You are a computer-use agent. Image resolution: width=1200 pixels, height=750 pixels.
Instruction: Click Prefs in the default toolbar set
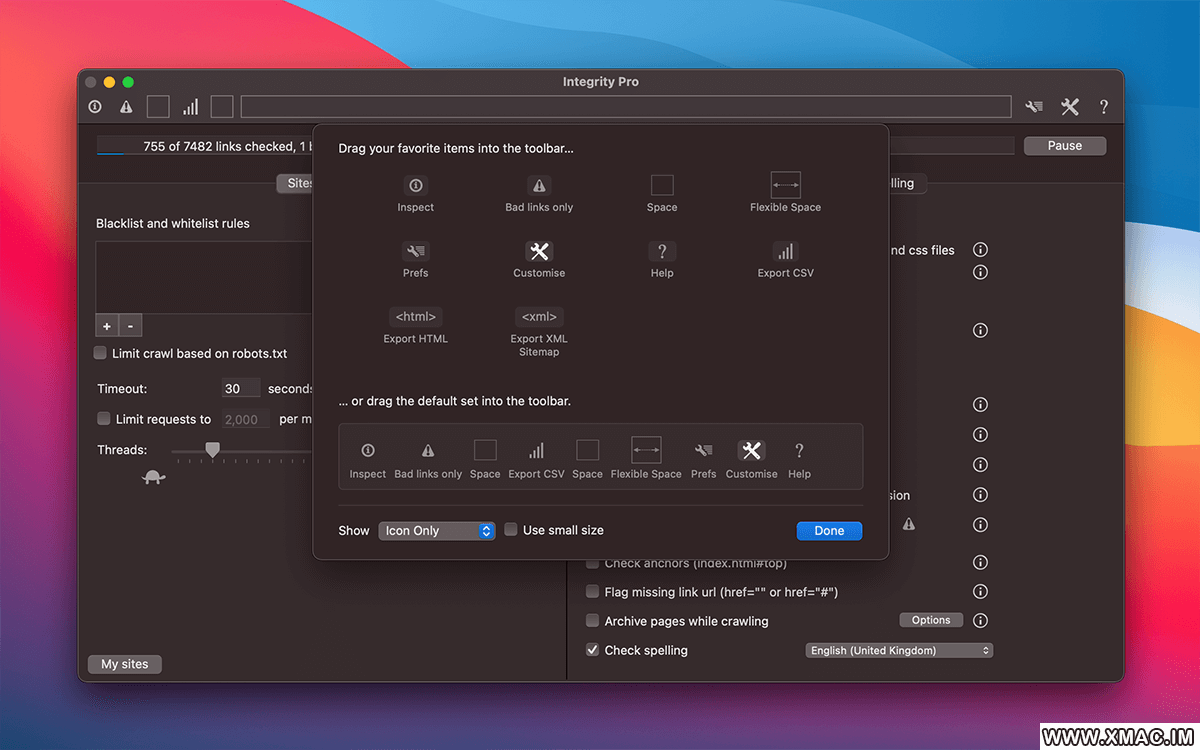tap(704, 460)
